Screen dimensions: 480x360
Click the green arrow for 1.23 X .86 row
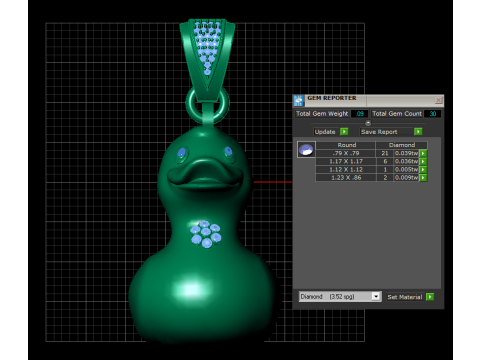(423, 178)
